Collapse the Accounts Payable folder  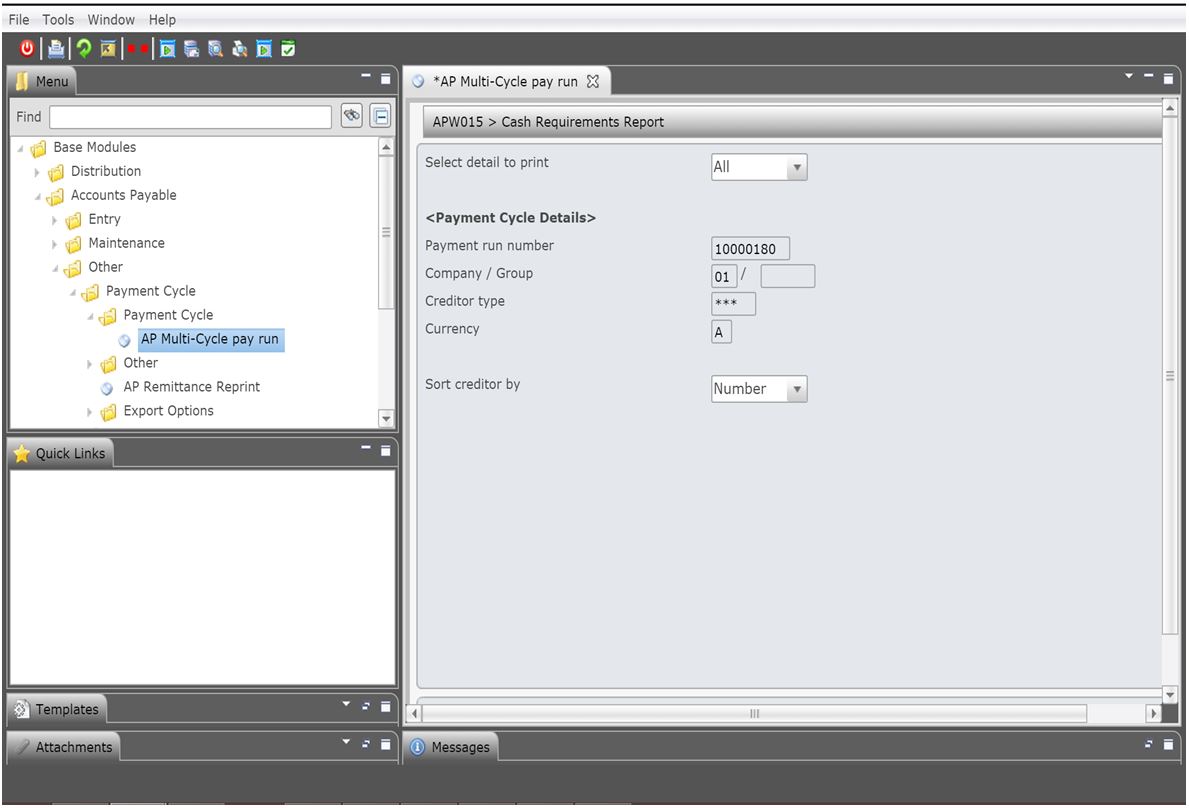point(37,196)
